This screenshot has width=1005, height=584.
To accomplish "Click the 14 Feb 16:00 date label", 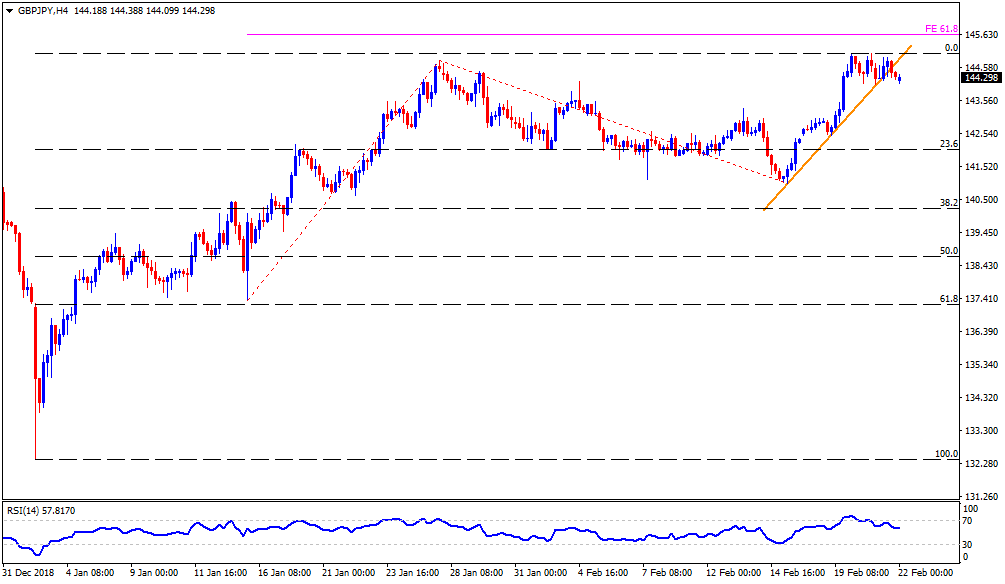I will 798,574.
